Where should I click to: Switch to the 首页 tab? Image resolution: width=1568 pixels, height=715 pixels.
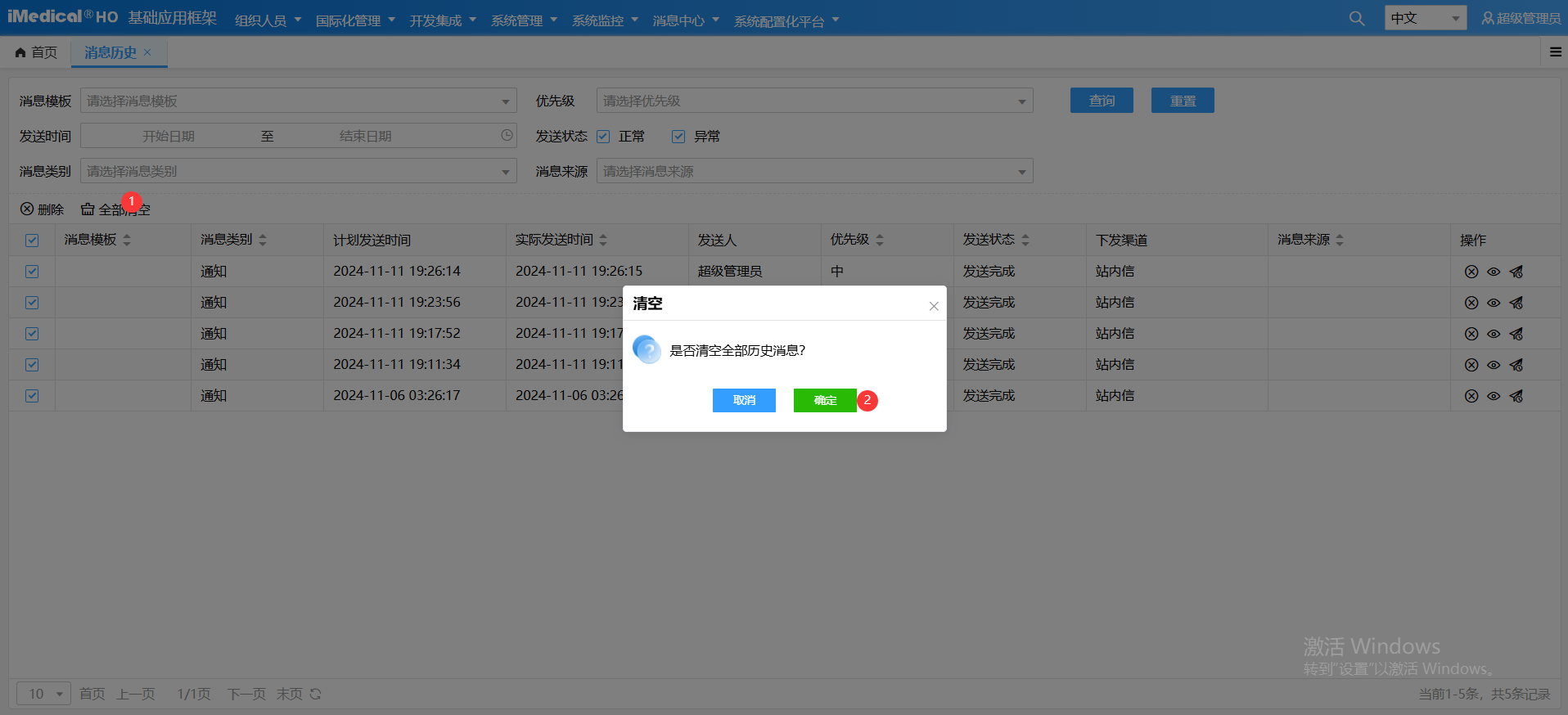pos(37,52)
